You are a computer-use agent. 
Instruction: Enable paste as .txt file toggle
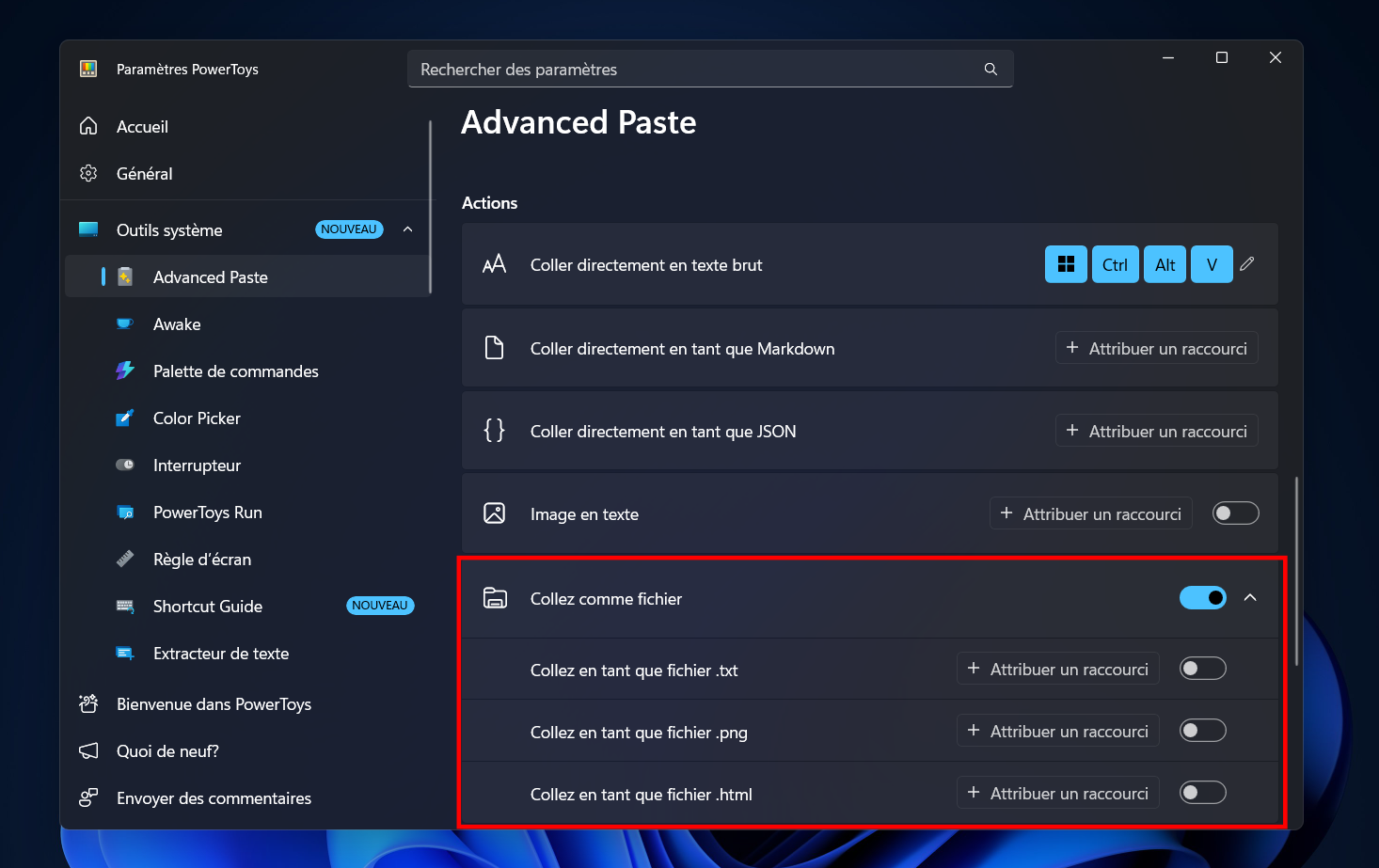[1203, 669]
